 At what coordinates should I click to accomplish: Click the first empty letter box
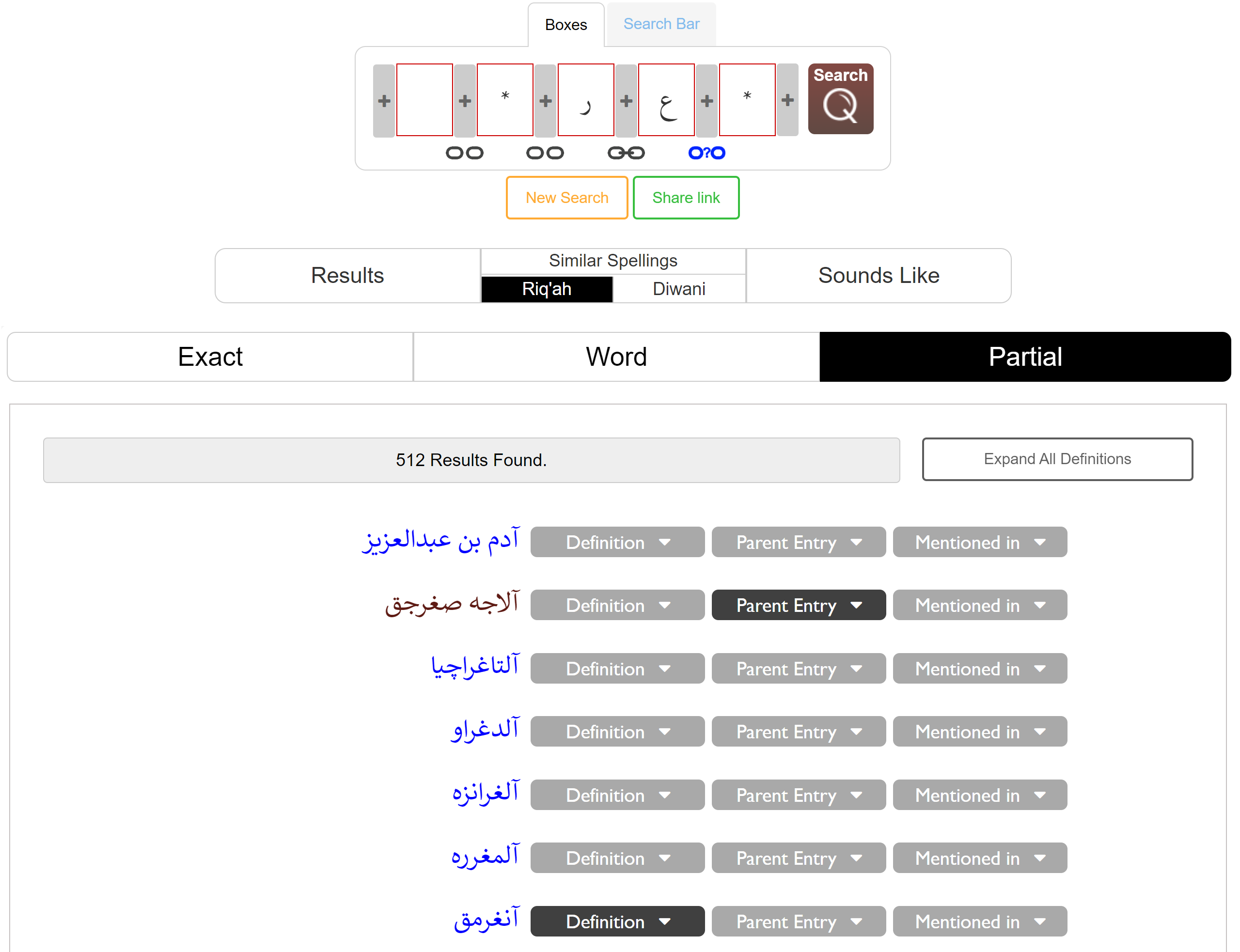(x=424, y=100)
